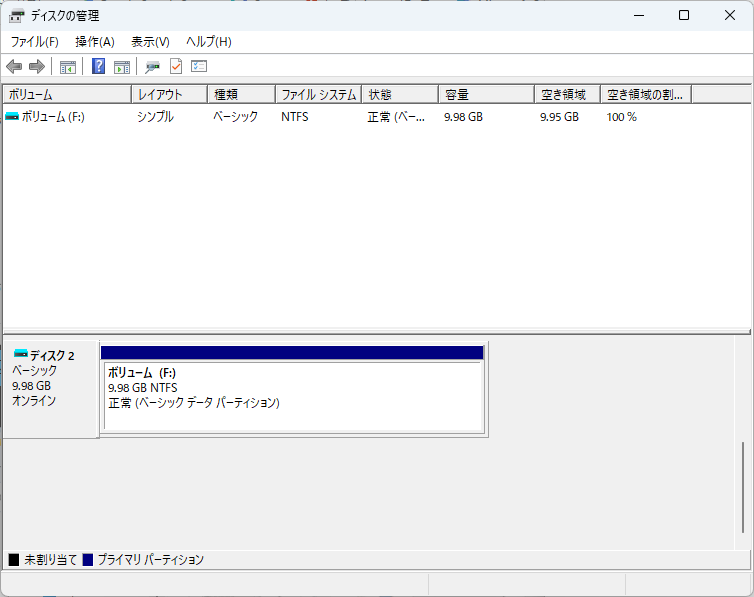Image resolution: width=754 pixels, height=597 pixels.
Task: Click the ベーシック type cell in list
Action: coord(236,117)
